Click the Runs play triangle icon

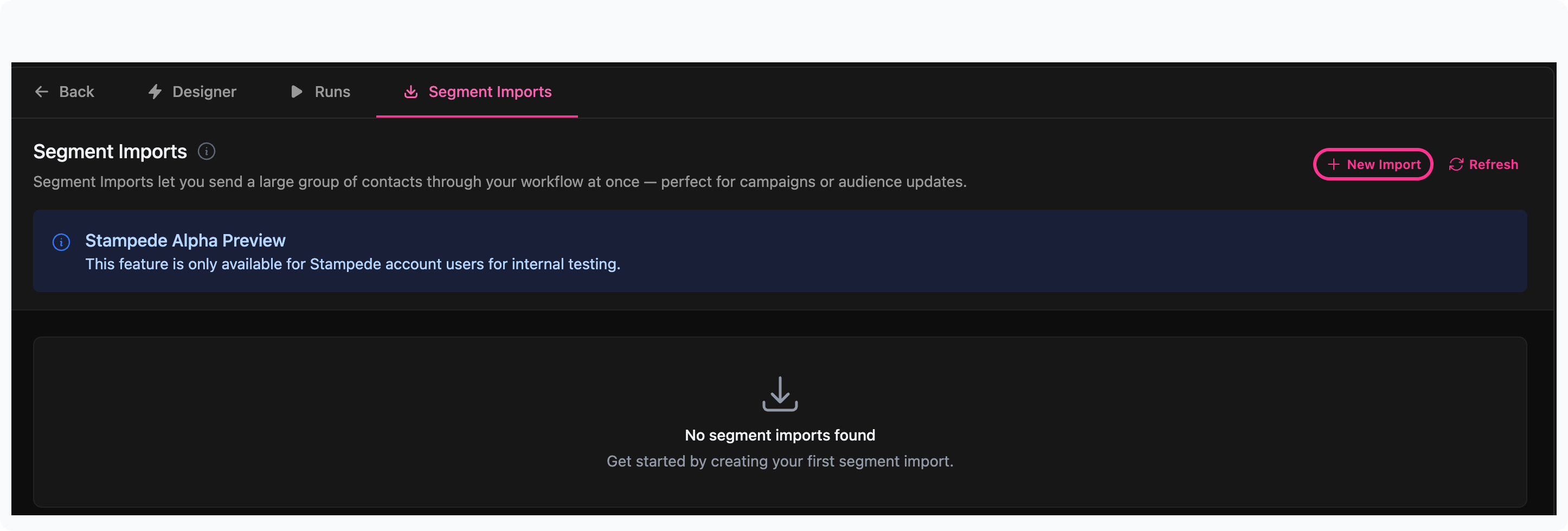297,92
